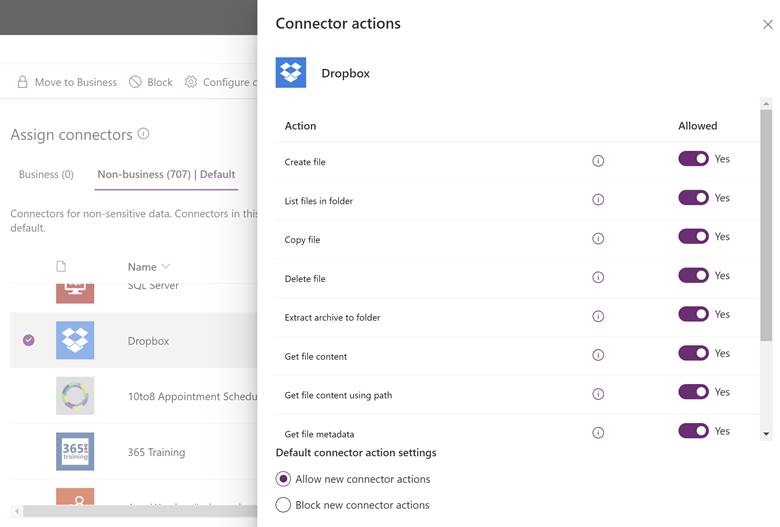
Task: Disable the List files in folder toggle
Action: pos(693,198)
